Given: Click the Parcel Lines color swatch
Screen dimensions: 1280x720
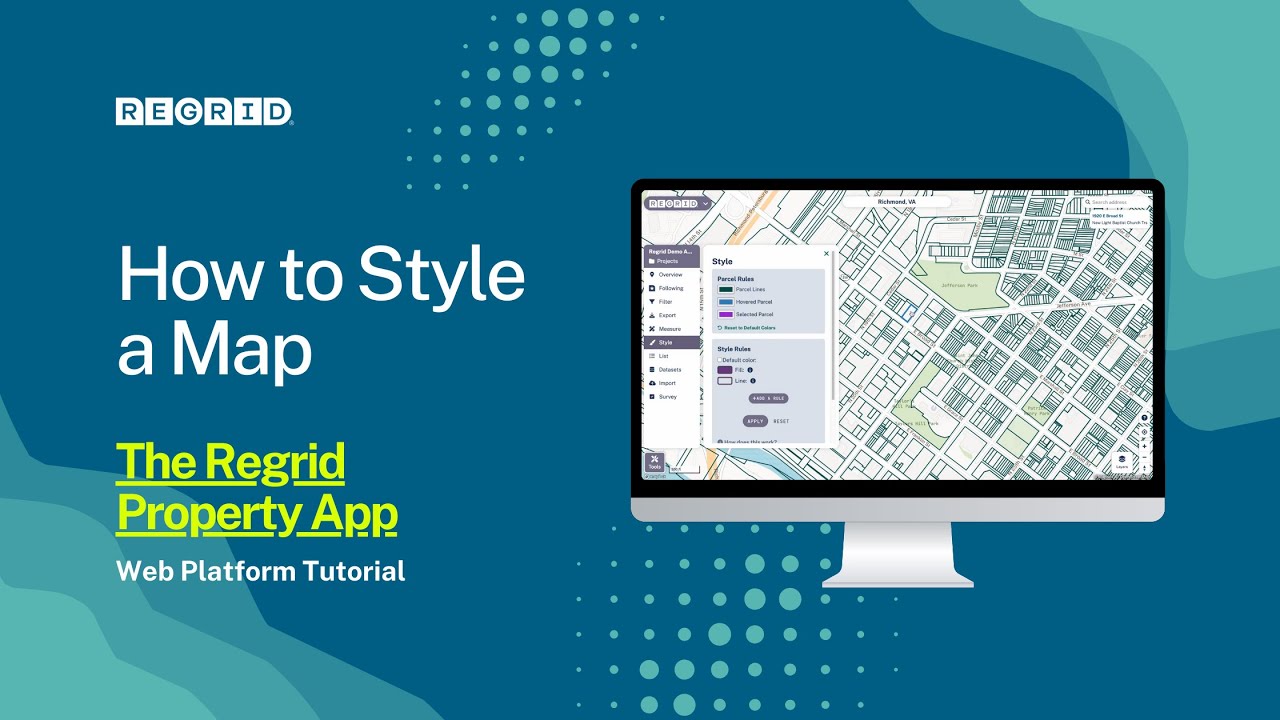Looking at the screenshot, I should [726, 289].
